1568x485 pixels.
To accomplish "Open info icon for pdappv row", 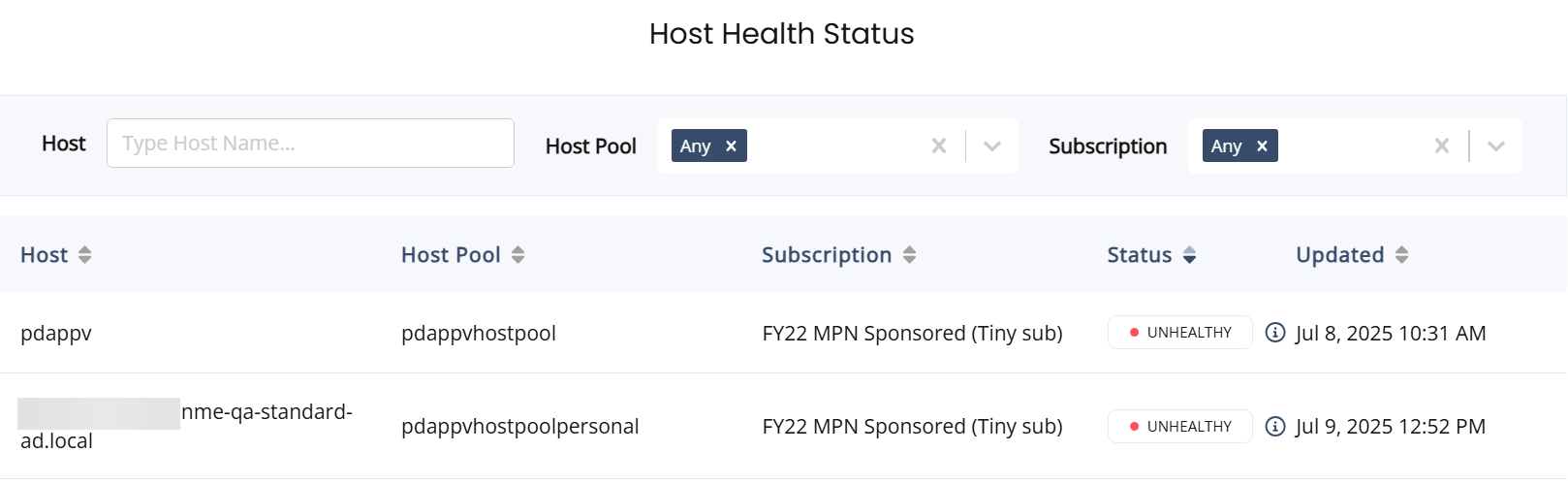I will pos(1275,333).
